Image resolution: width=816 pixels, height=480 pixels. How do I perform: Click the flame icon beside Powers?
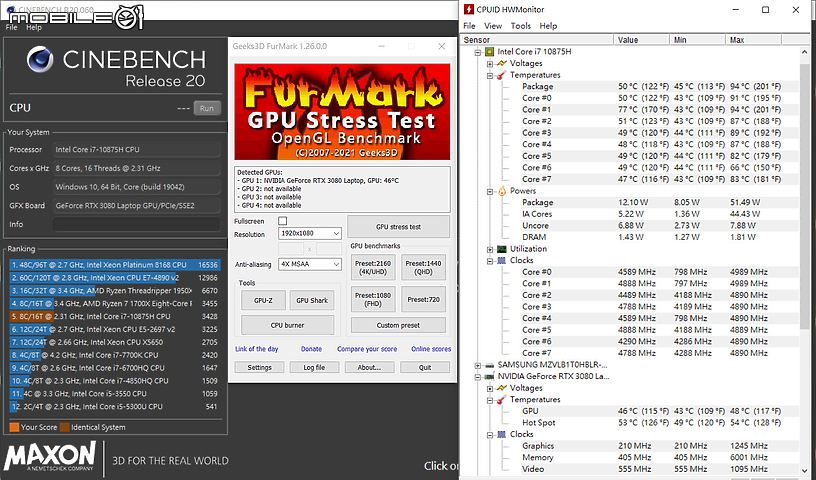502,191
